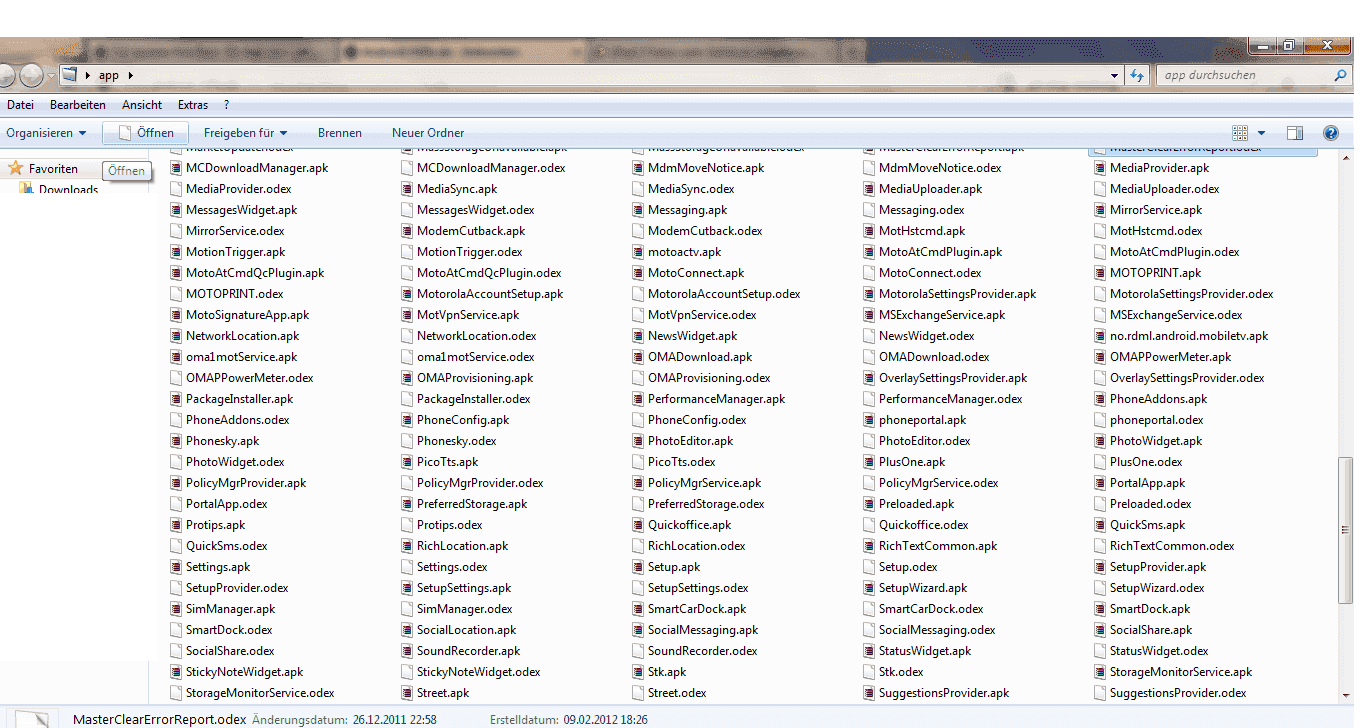This screenshot has width=1366, height=728.
Task: Click the change view icon
Action: (x=1241, y=133)
